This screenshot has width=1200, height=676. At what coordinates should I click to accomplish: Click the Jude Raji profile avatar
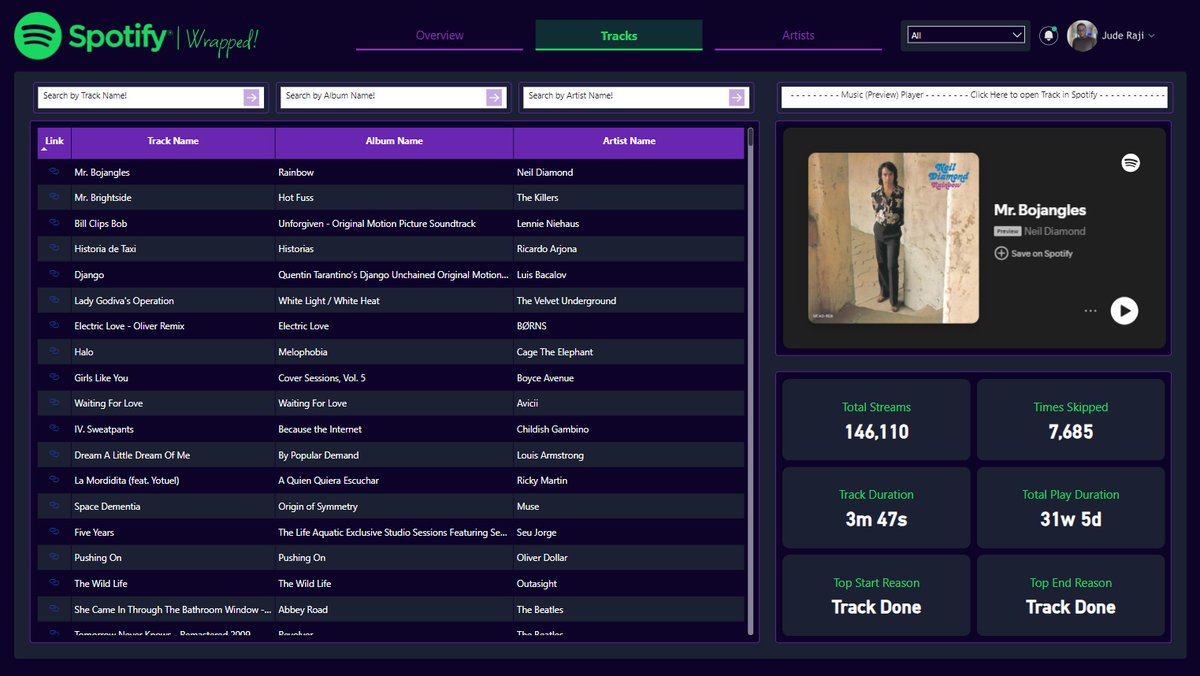click(x=1082, y=36)
